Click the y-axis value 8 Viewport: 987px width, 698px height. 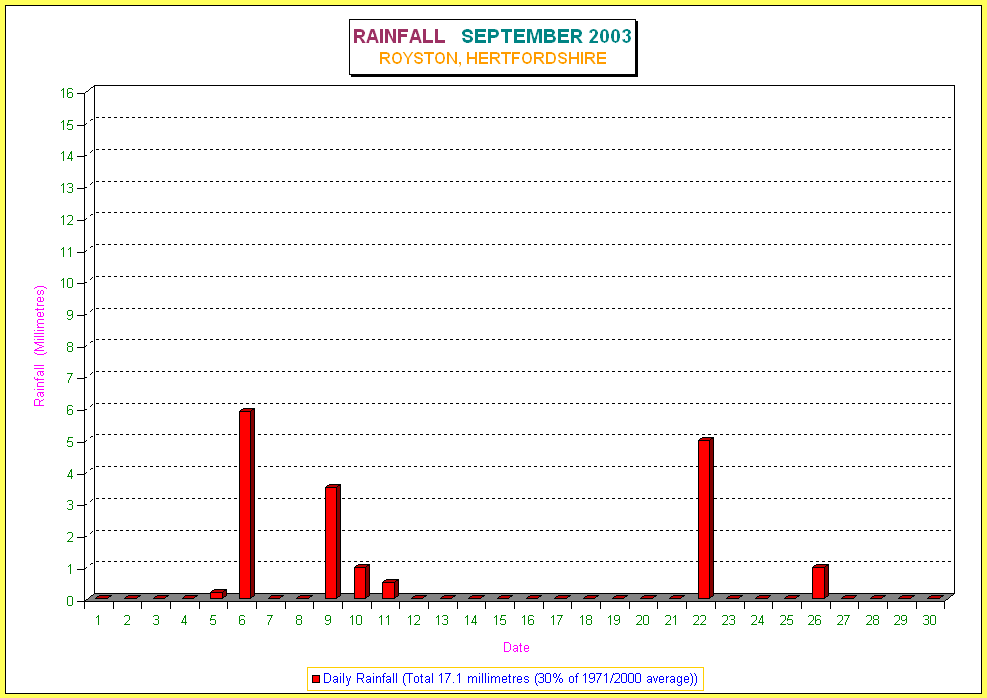[x=70, y=347]
